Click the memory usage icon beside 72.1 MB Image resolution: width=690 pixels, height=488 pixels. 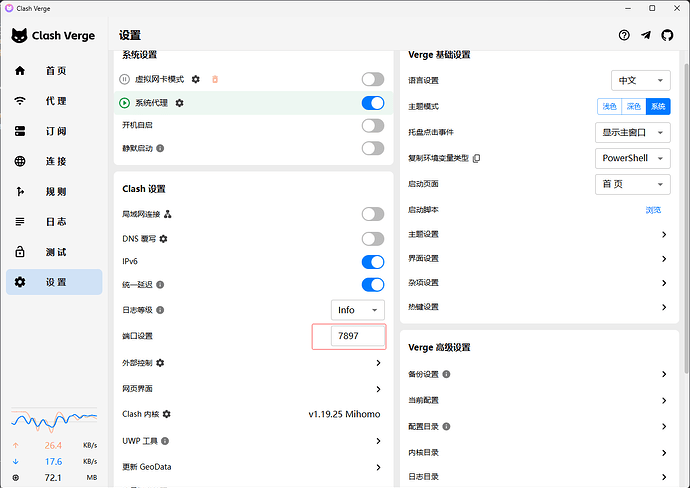pyautogui.click(x=16, y=477)
